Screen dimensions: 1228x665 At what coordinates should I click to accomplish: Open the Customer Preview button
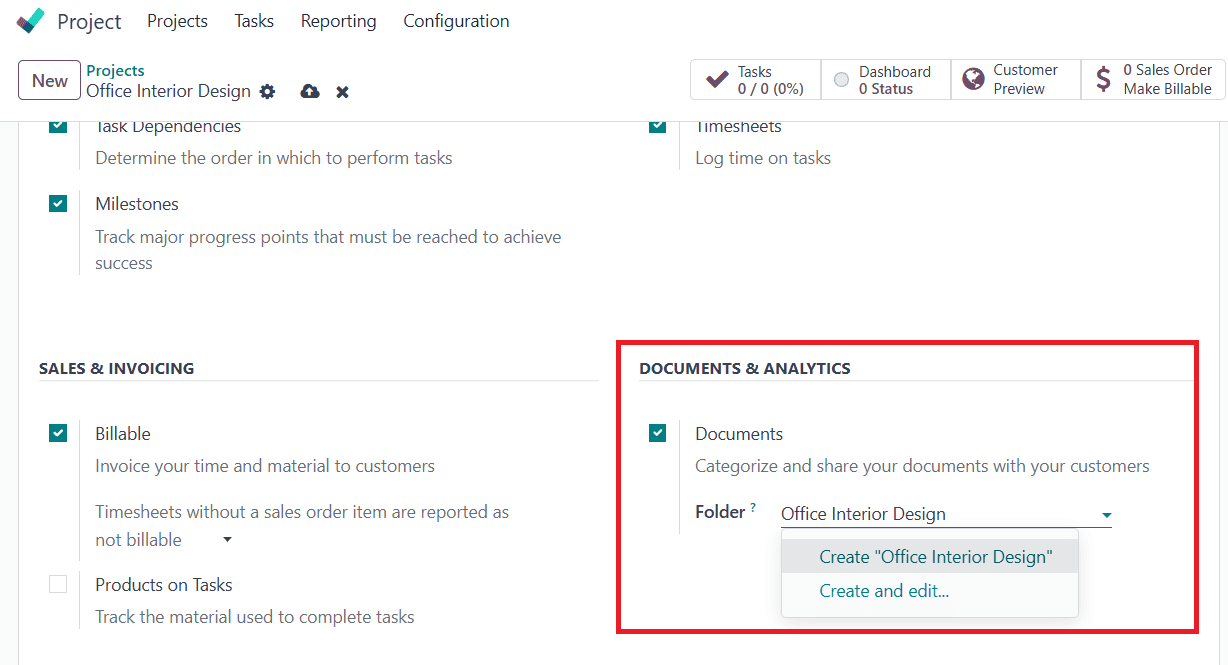pos(1015,80)
